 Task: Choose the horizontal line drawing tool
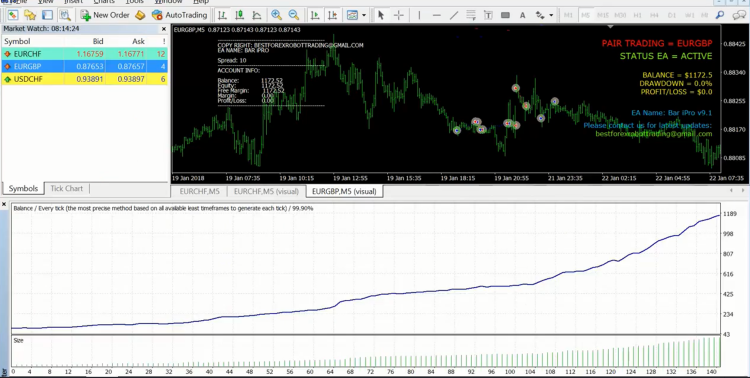436,15
